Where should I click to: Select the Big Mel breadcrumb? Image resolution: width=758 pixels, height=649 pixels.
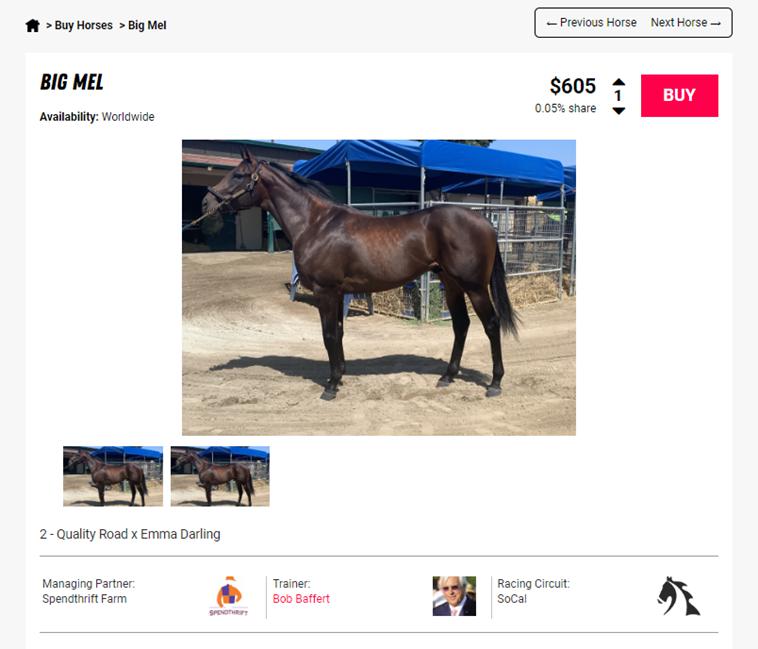point(147,25)
